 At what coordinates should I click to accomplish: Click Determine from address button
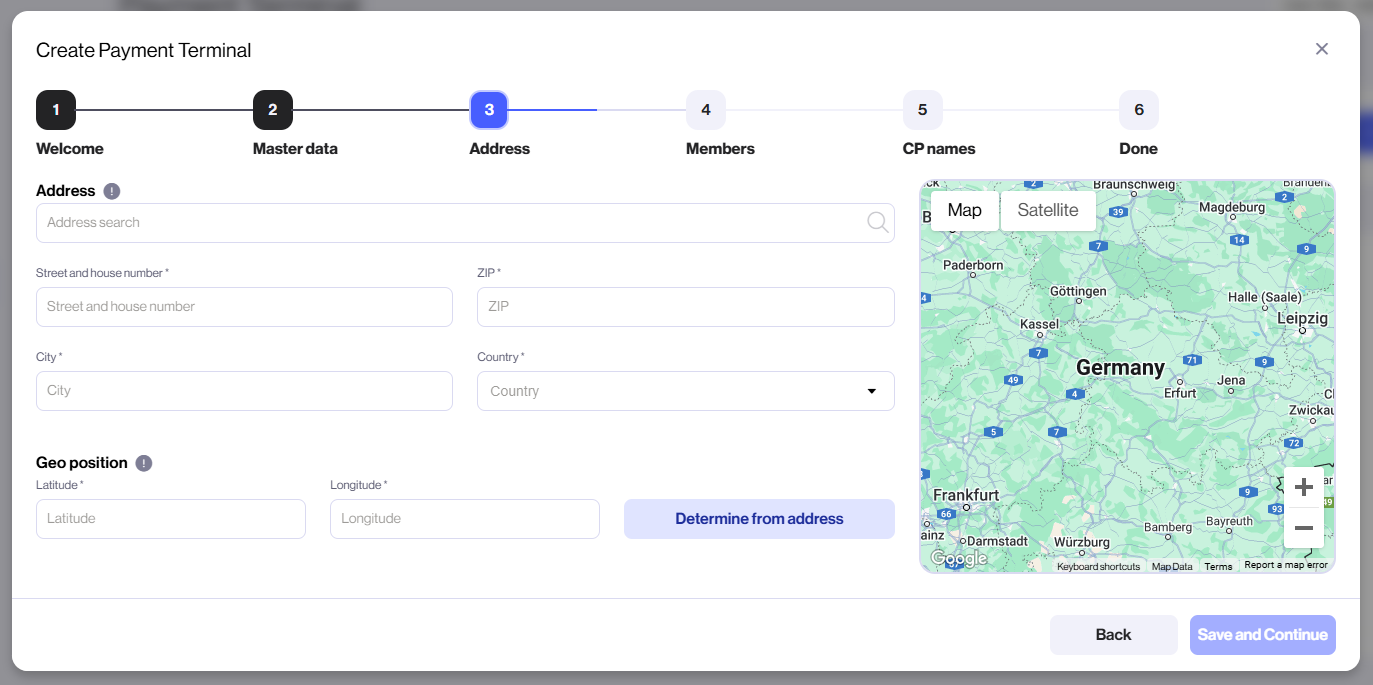point(759,518)
